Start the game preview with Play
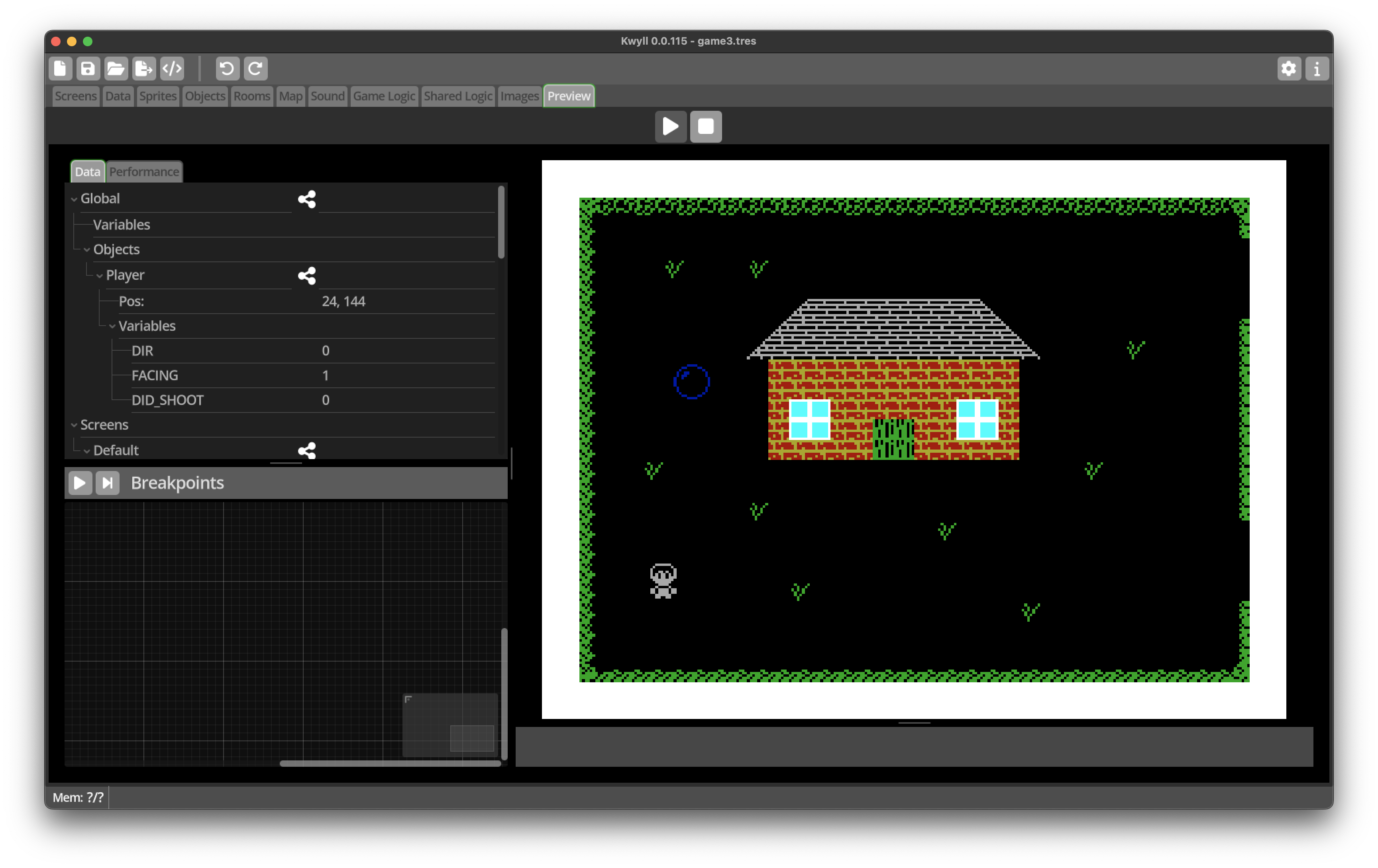The height and width of the screenshot is (868, 1378). point(670,126)
